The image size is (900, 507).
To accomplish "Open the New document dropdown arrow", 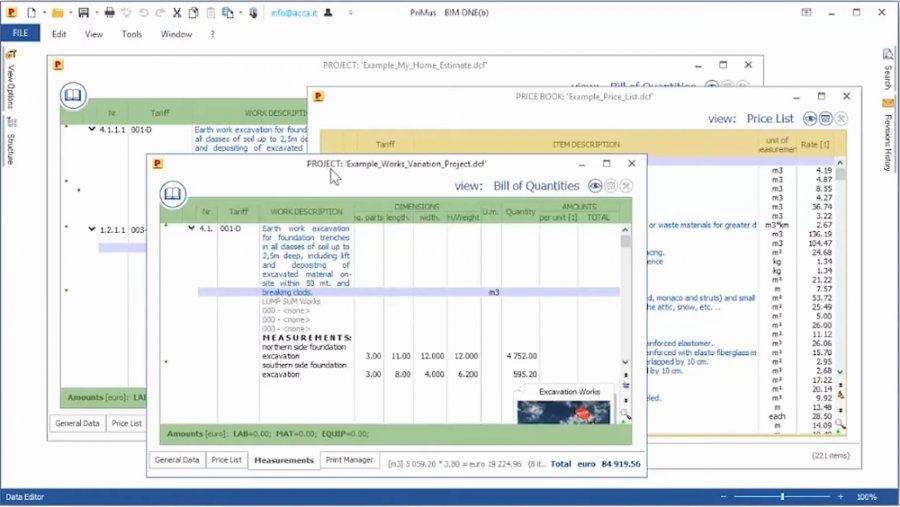I will [44, 12].
